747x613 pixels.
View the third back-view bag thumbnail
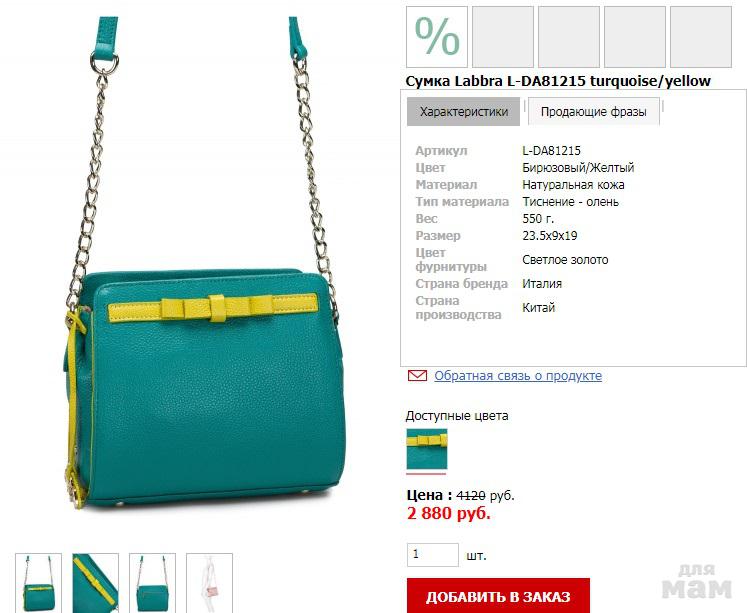[152, 583]
